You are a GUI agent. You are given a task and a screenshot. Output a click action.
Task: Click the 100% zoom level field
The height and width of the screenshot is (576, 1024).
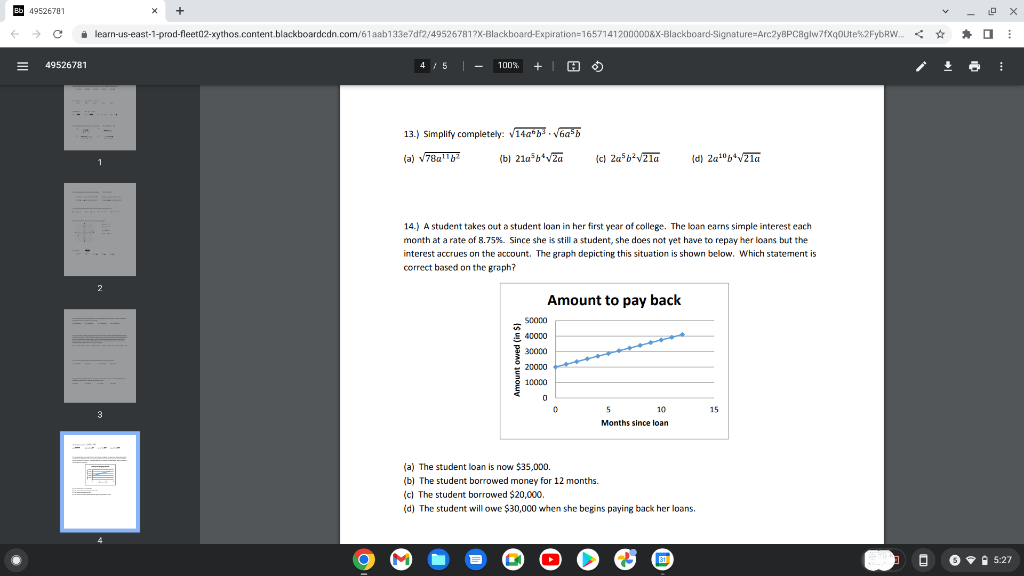click(x=508, y=65)
